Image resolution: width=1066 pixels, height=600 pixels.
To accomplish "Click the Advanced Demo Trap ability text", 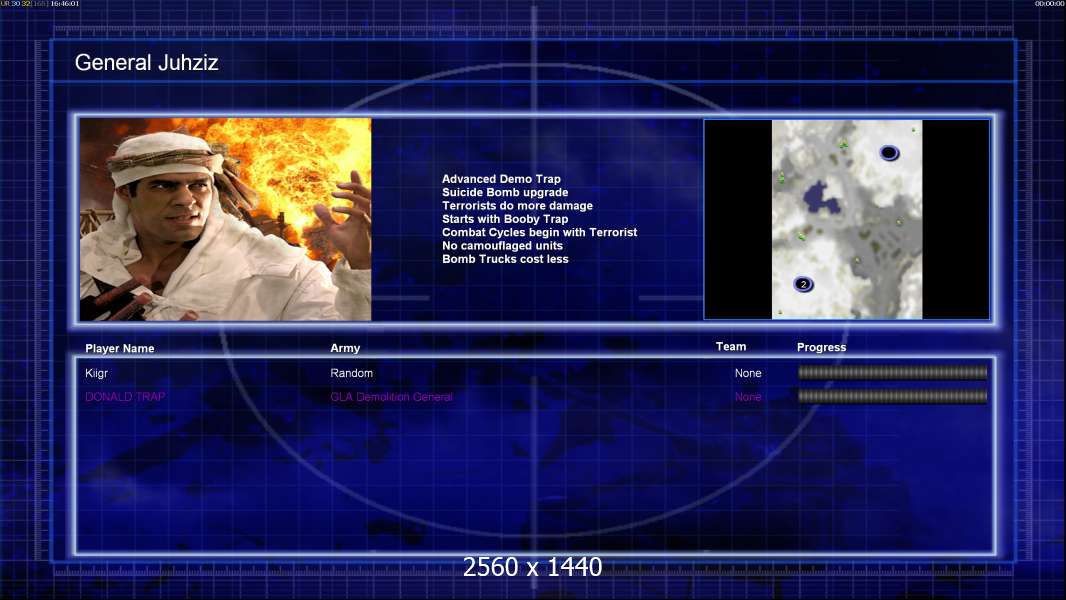I will 501,179.
